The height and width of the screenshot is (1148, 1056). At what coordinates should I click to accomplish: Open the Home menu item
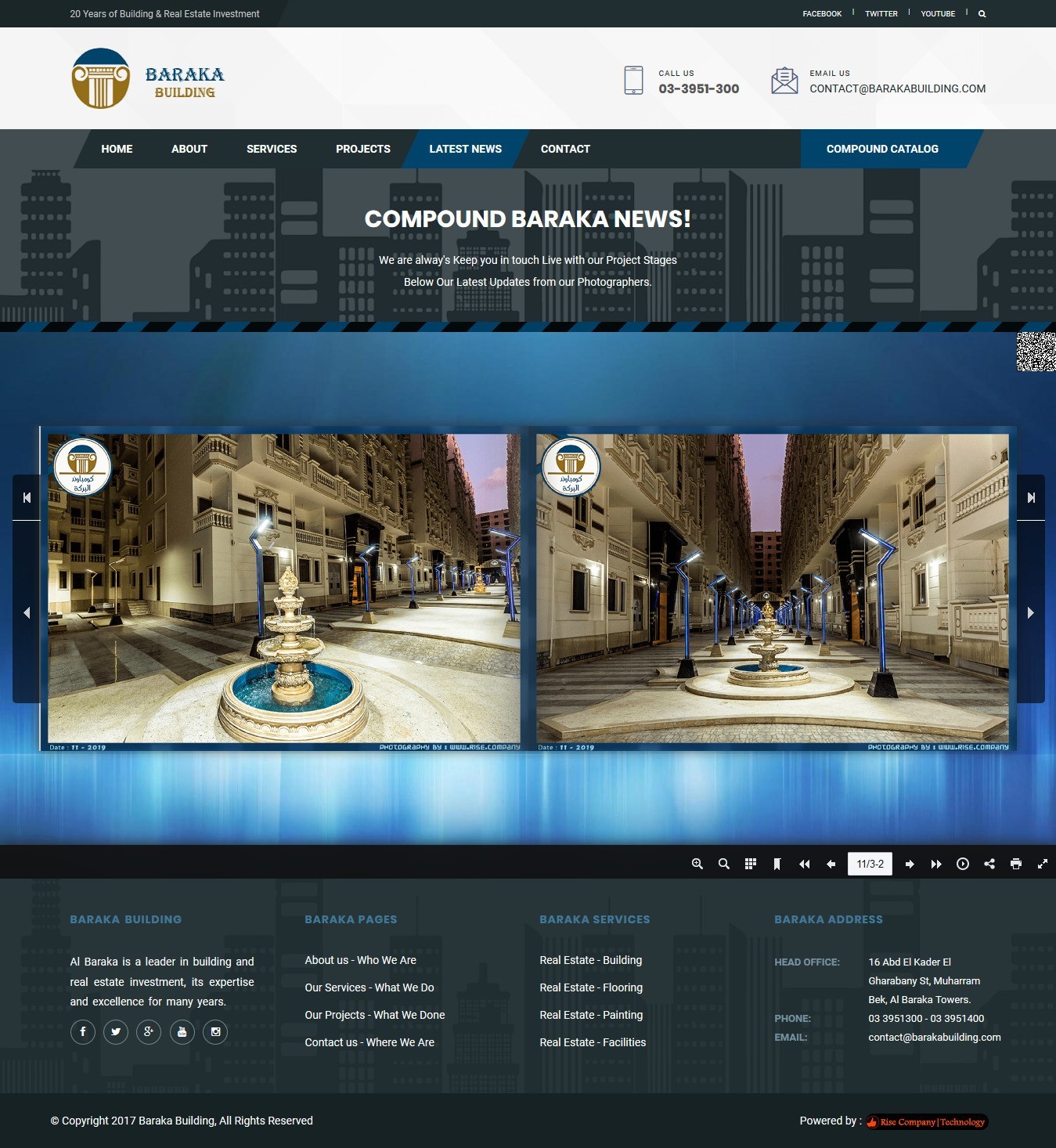117,149
